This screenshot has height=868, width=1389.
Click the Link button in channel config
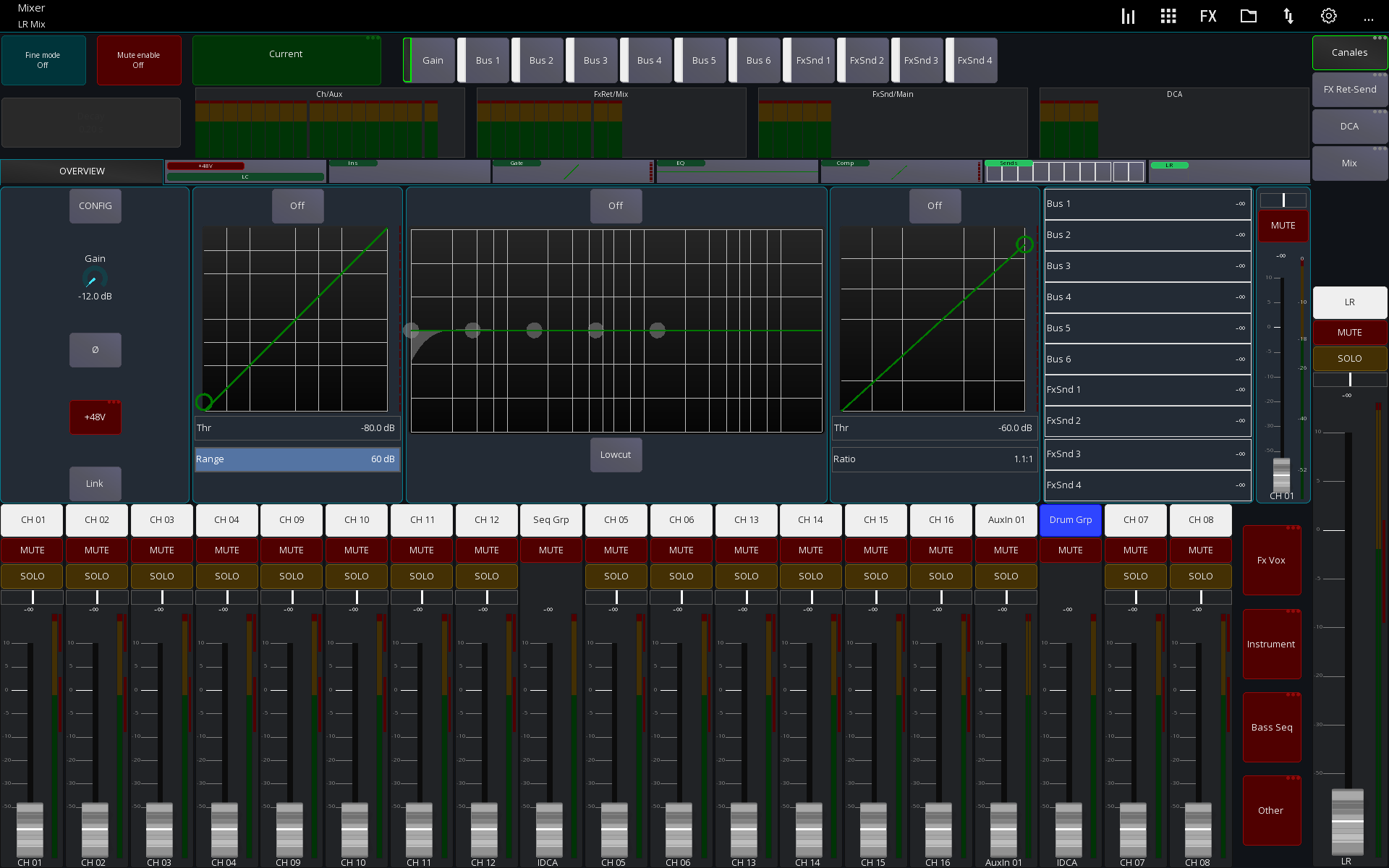(x=95, y=483)
